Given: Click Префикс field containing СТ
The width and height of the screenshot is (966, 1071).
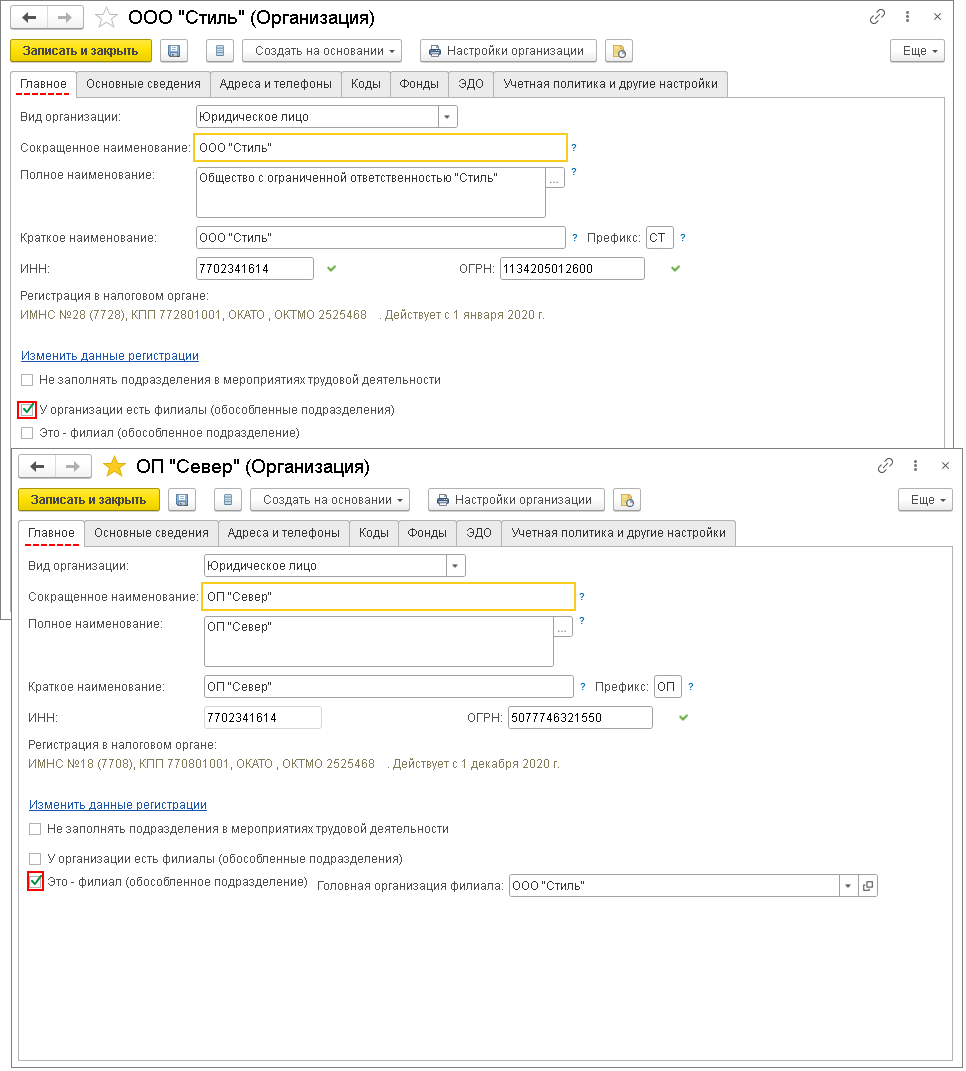Looking at the screenshot, I should [660, 238].
